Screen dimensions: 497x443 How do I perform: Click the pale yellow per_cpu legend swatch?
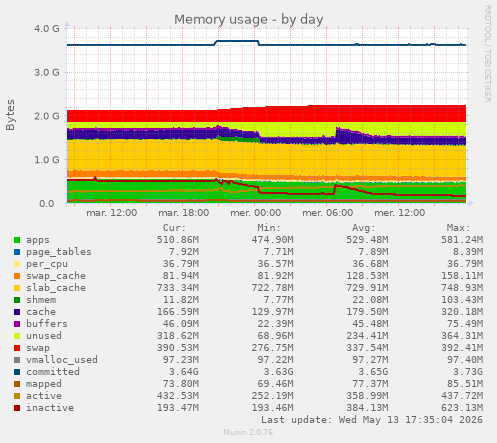pyautogui.click(x=17, y=264)
